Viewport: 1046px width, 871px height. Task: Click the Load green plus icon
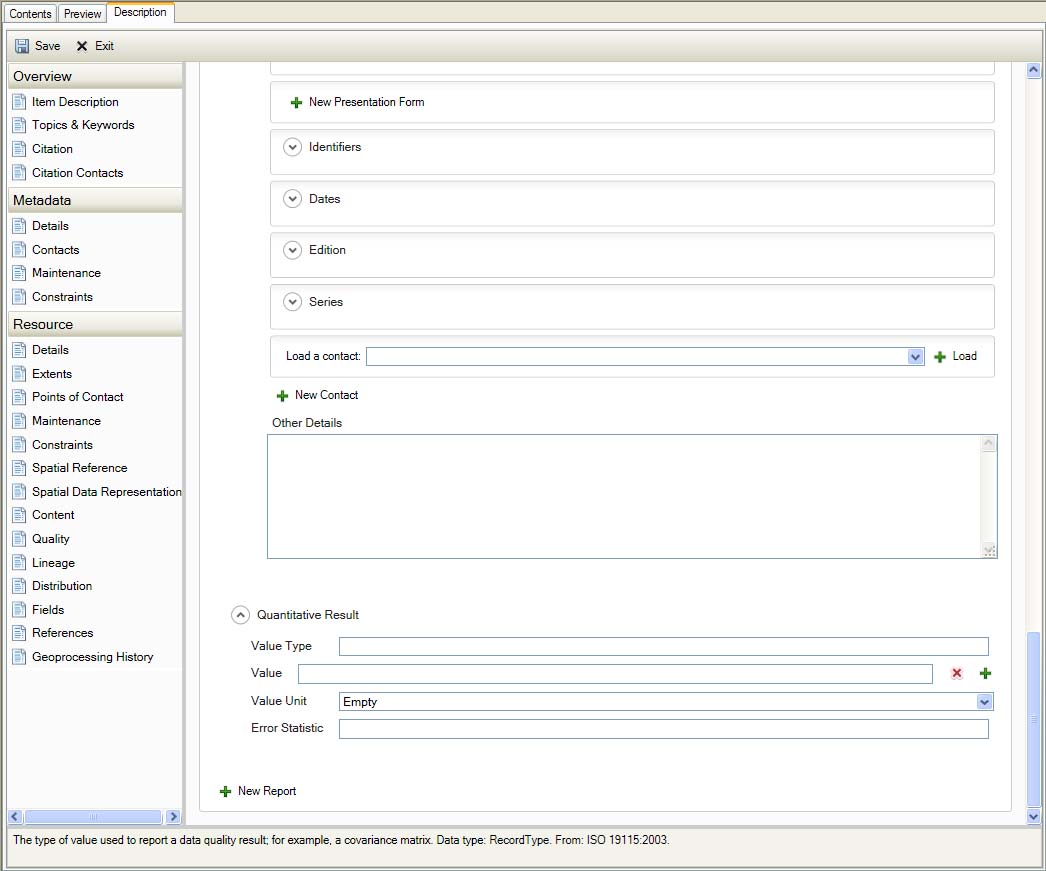[x=940, y=357]
